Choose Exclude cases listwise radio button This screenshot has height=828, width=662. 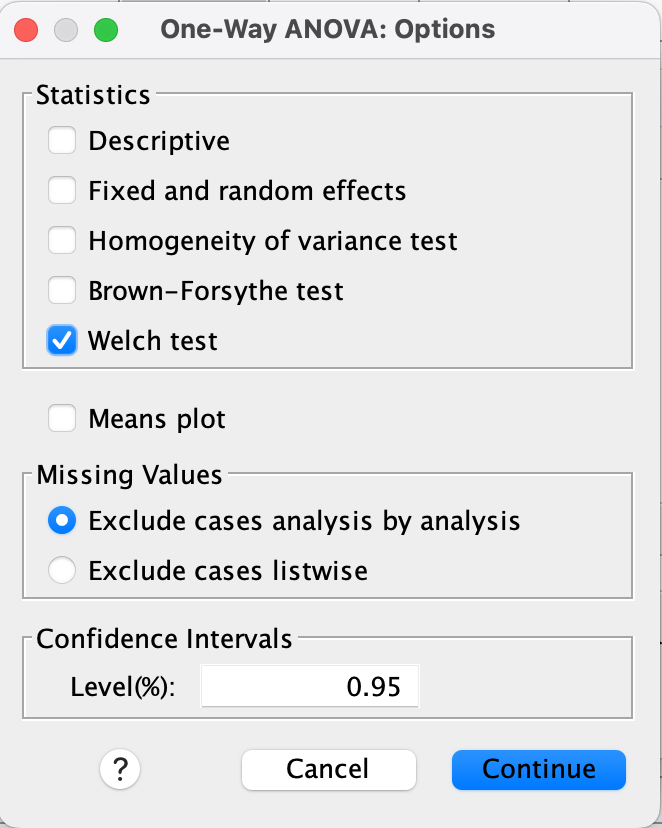[63, 571]
